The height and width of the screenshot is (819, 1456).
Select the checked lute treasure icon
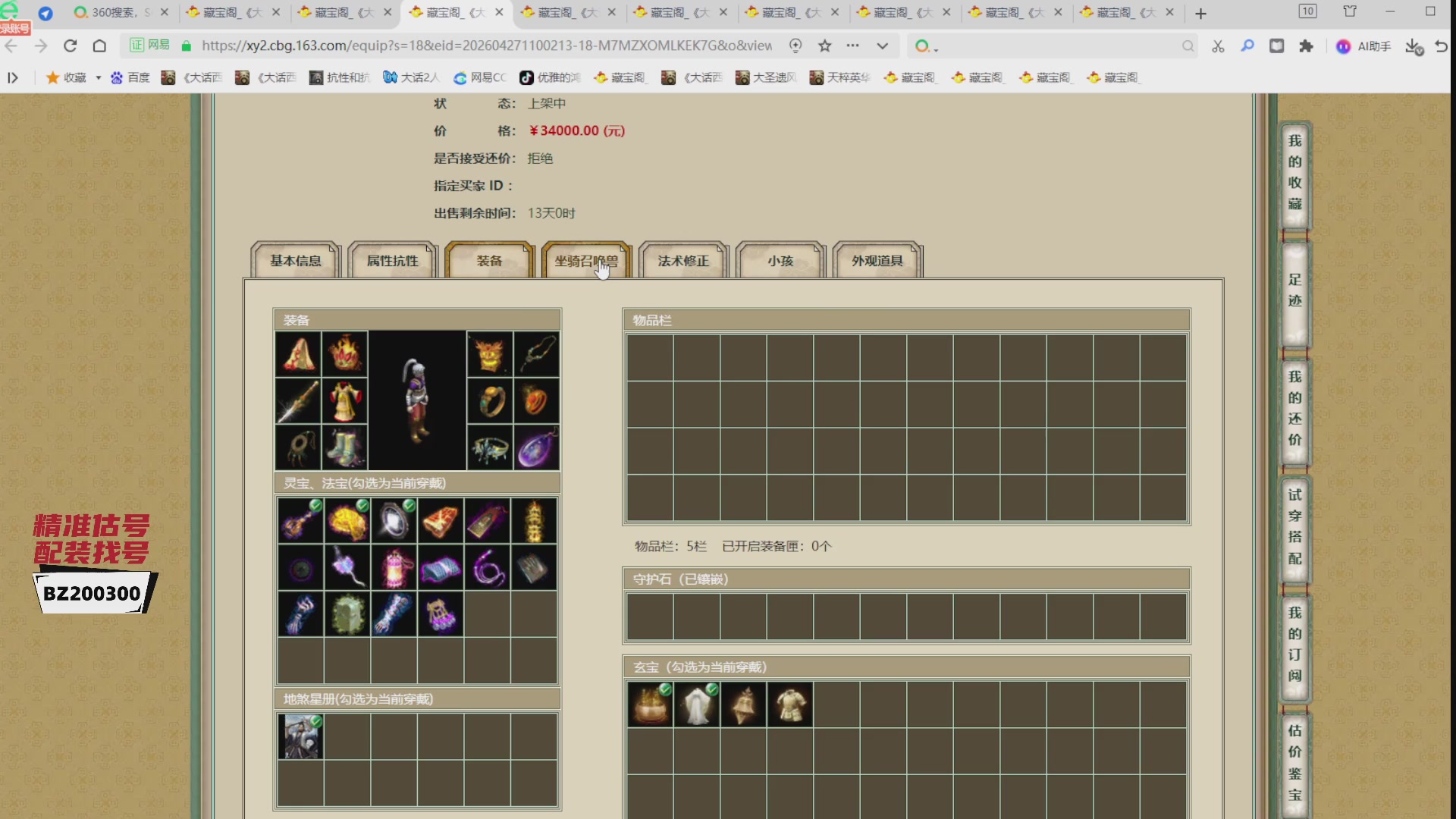point(300,520)
